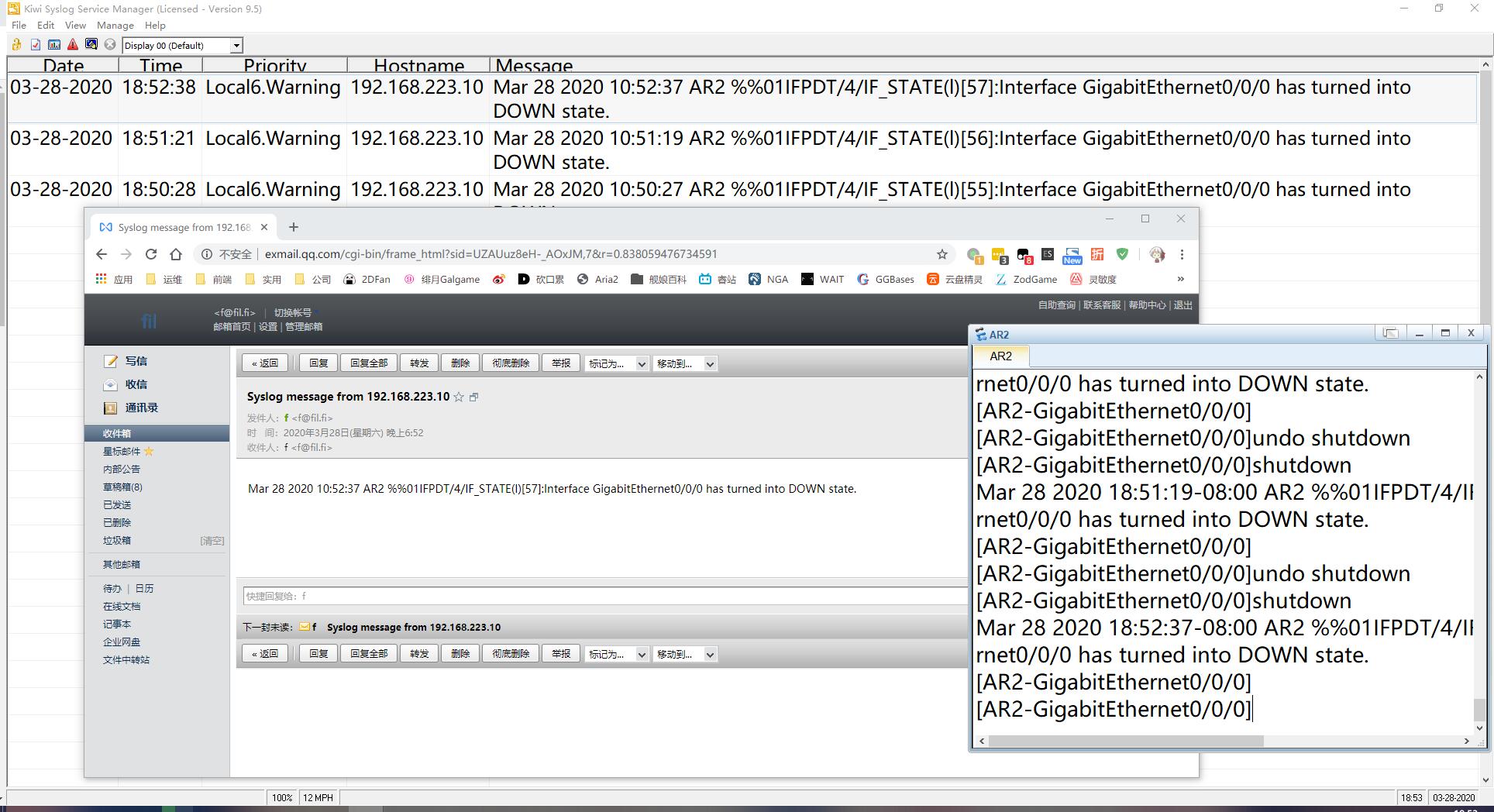Expand the top 移动到 dropdown
The height and width of the screenshot is (812, 1494).
click(x=685, y=363)
